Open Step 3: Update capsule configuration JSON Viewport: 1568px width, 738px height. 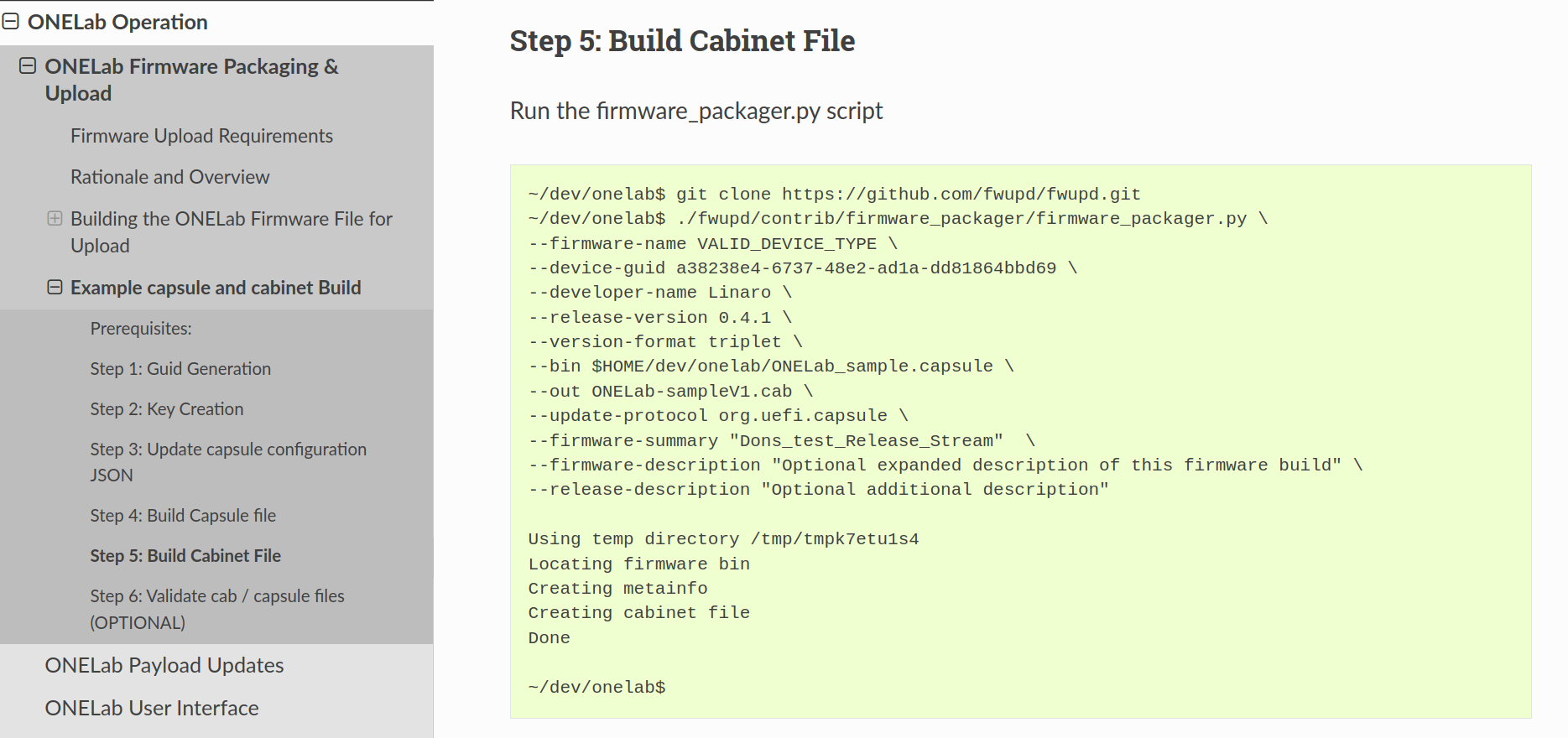tap(228, 461)
